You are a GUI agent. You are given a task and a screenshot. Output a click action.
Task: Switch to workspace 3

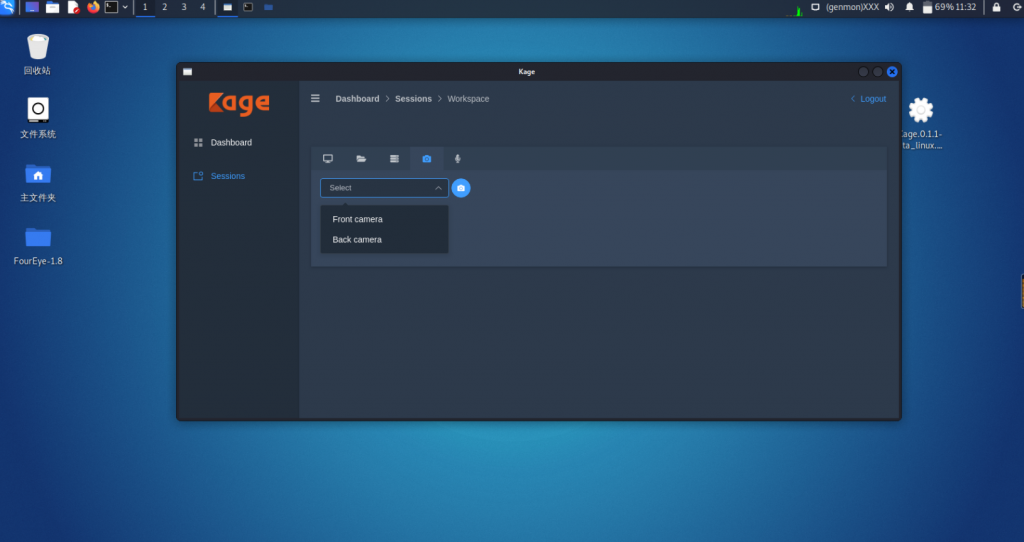pos(184,7)
